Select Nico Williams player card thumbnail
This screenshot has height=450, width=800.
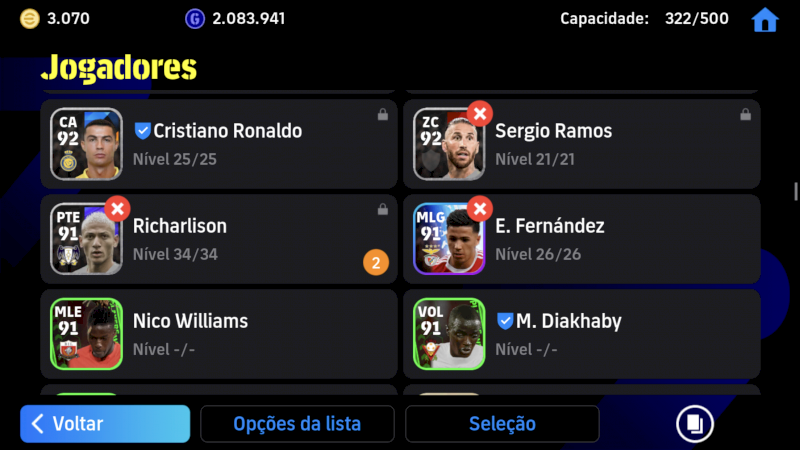point(86,334)
